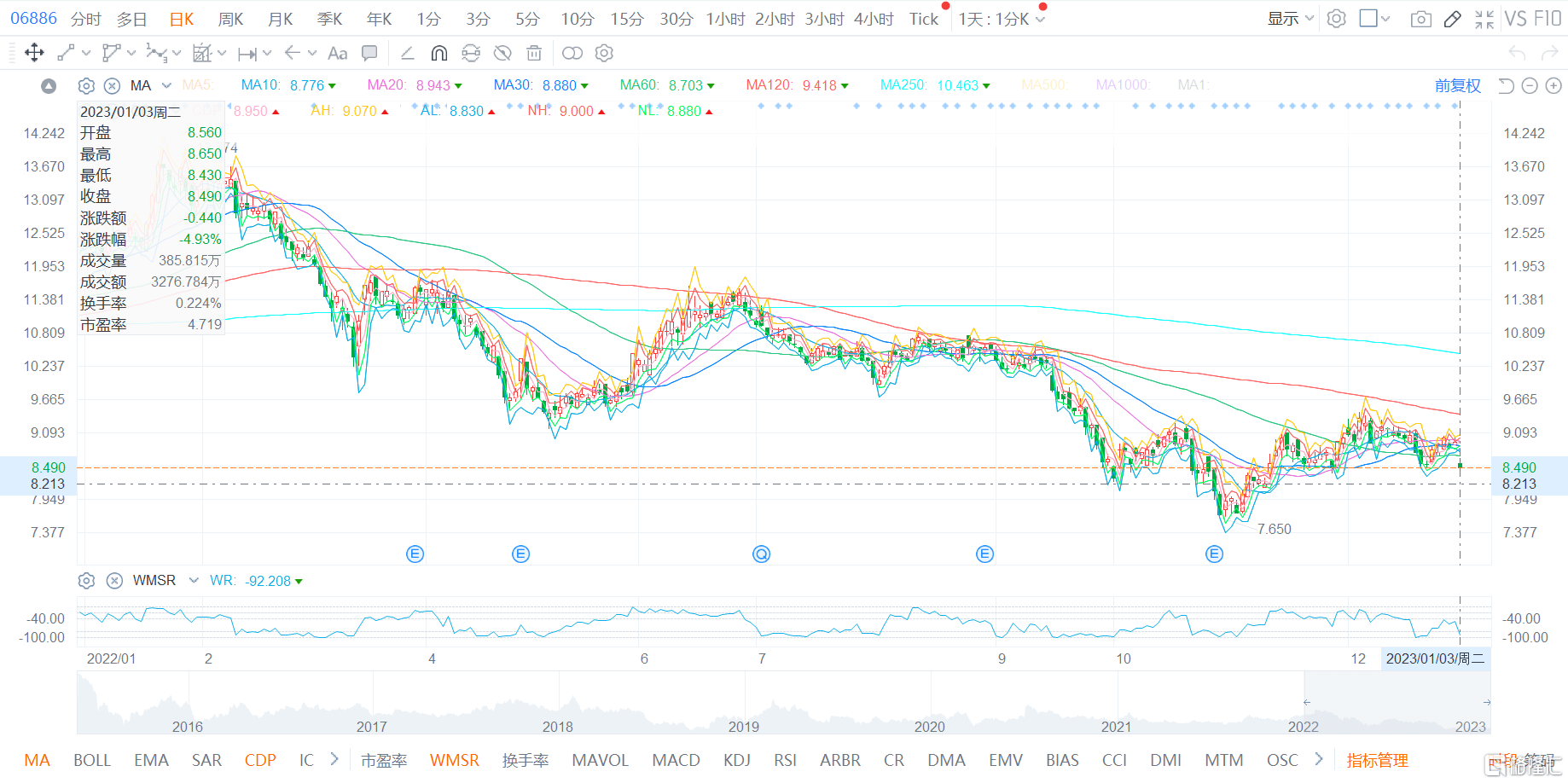Viewport: 1568px width, 783px height.
Task: Open 指标管理 indicator management
Action: [x=1377, y=760]
